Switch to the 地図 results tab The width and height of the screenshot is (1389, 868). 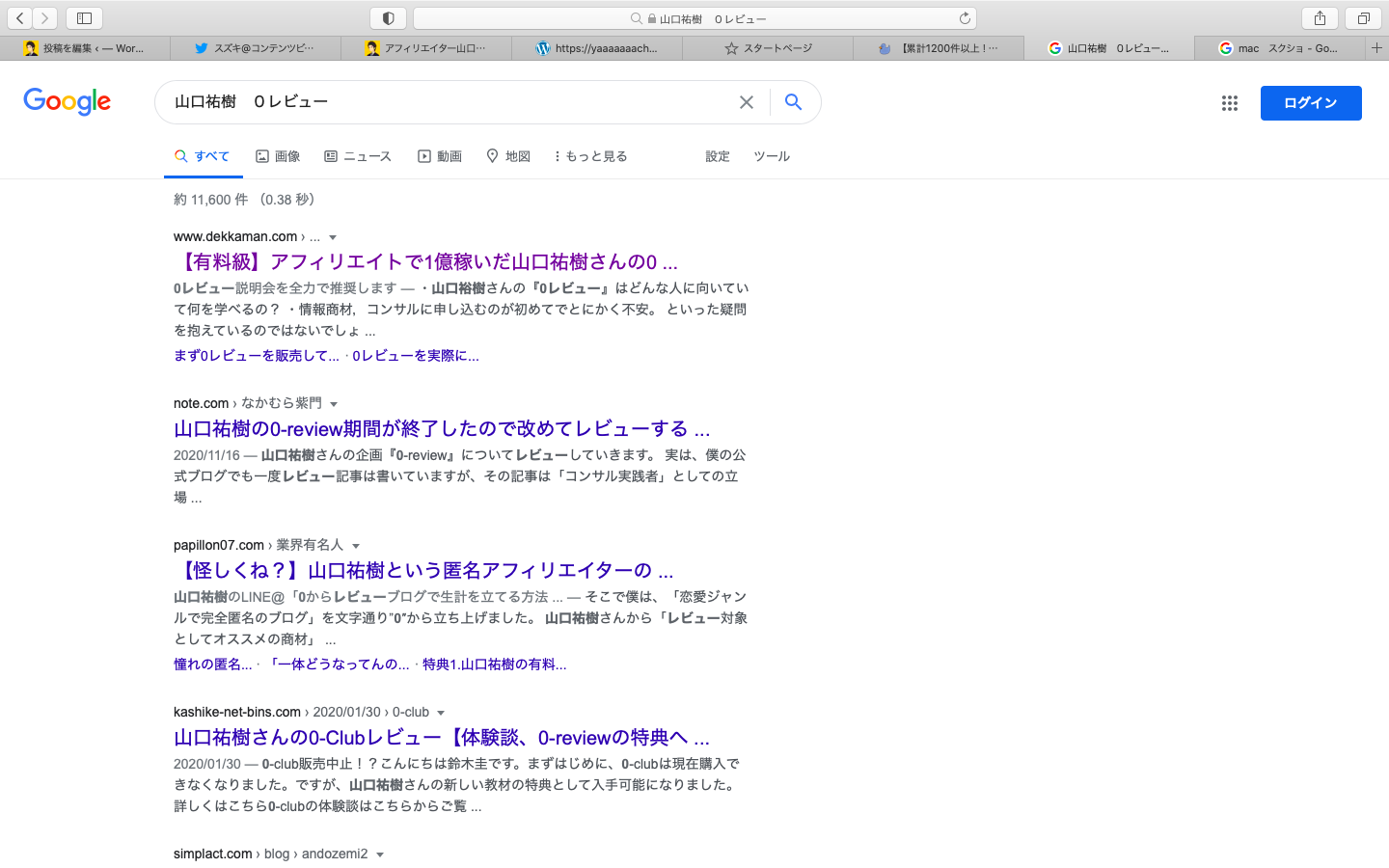pos(508,156)
